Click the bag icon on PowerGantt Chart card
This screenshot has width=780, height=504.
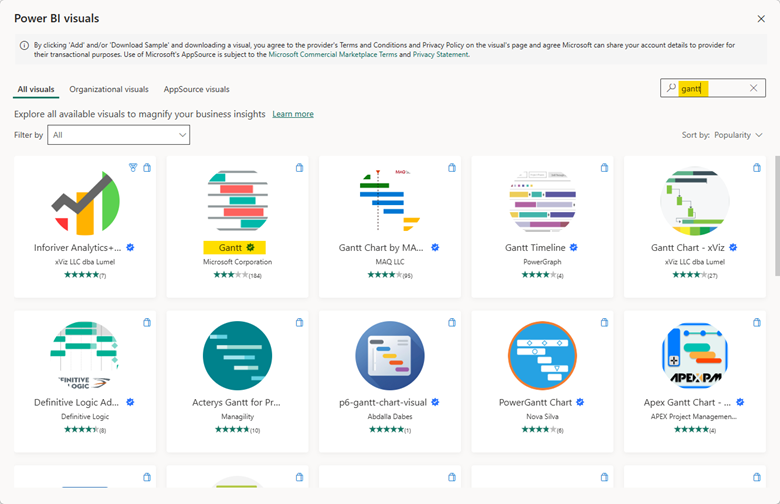pyautogui.click(x=604, y=322)
